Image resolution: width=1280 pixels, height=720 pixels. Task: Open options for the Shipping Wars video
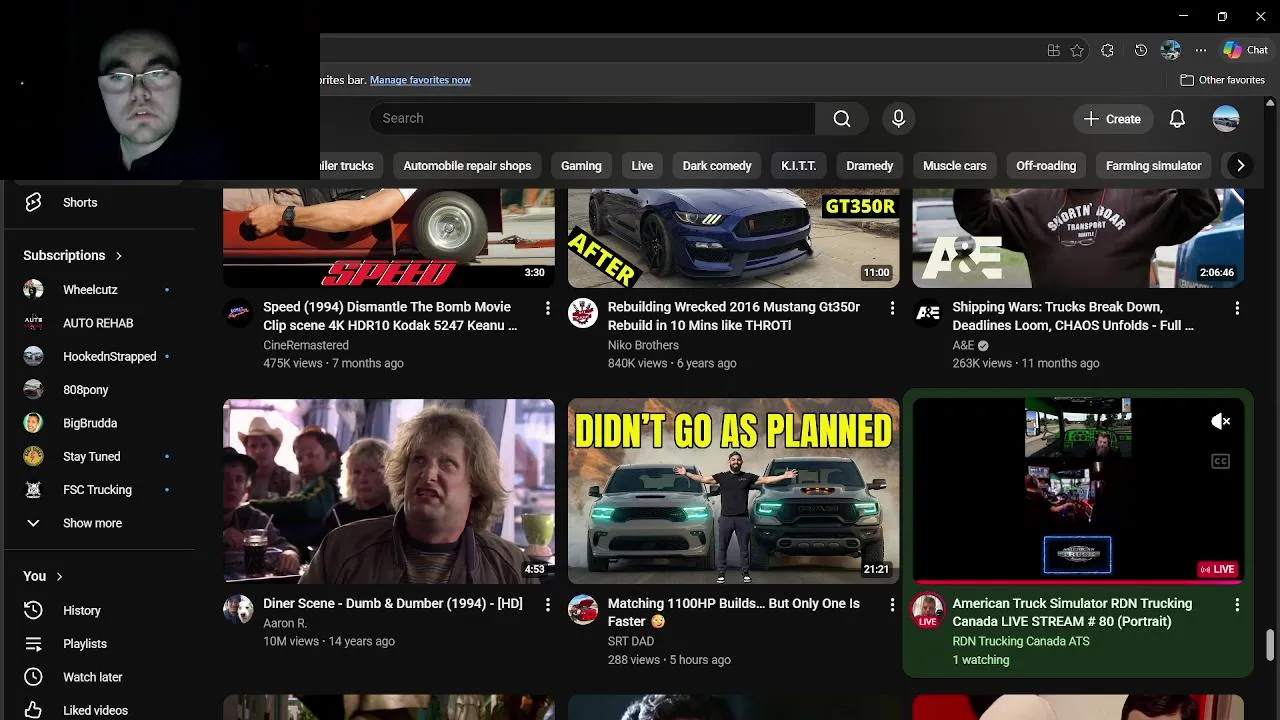[1237, 308]
